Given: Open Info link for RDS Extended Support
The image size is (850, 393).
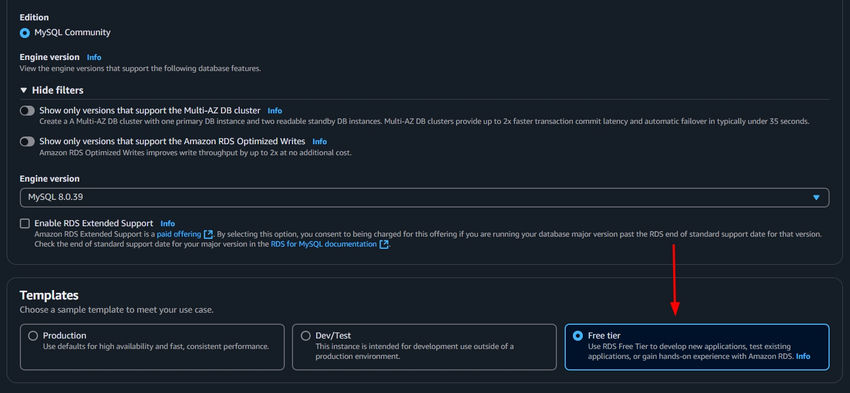Looking at the screenshot, I should (168, 223).
